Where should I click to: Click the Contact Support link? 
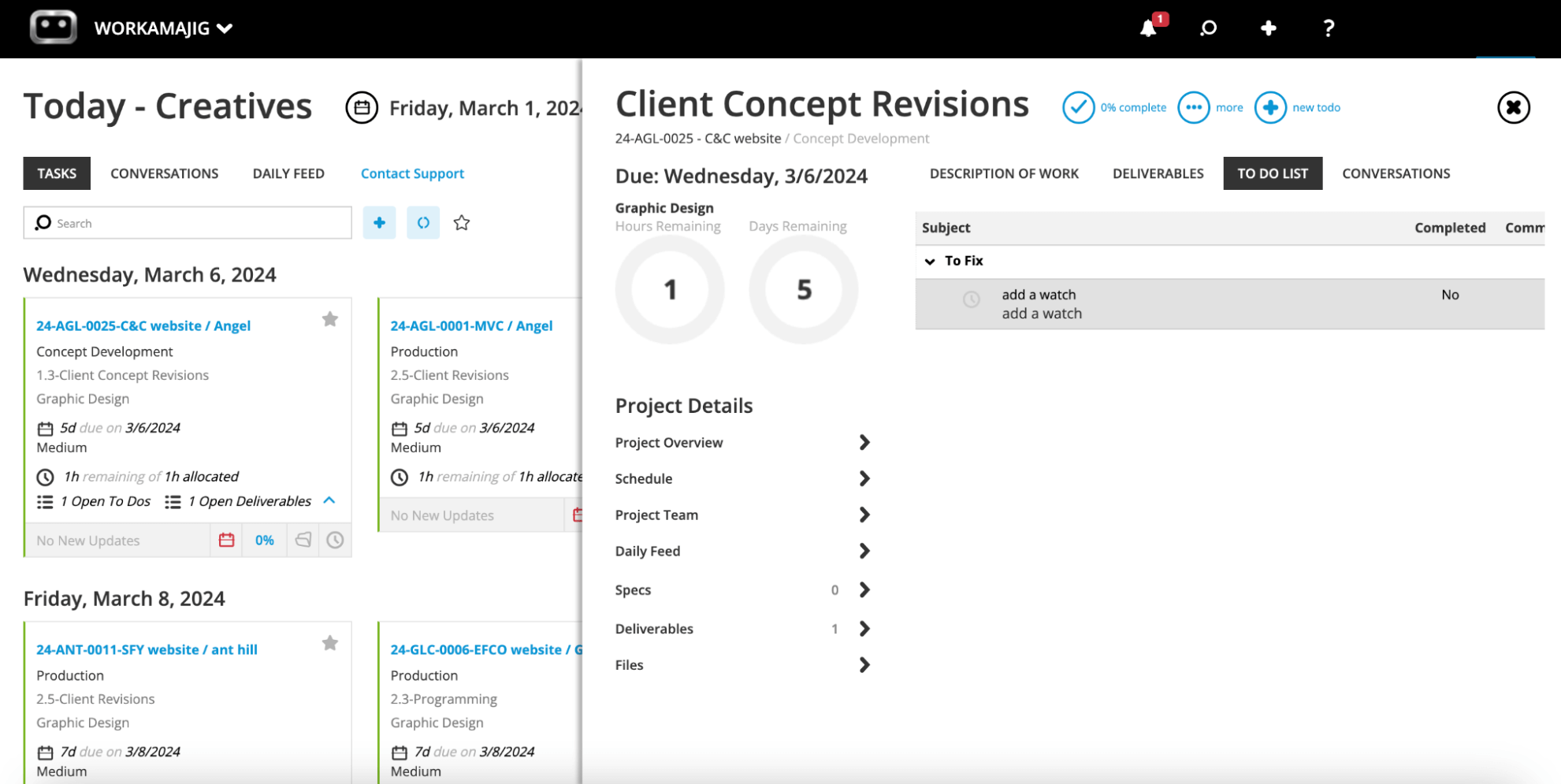coord(412,173)
